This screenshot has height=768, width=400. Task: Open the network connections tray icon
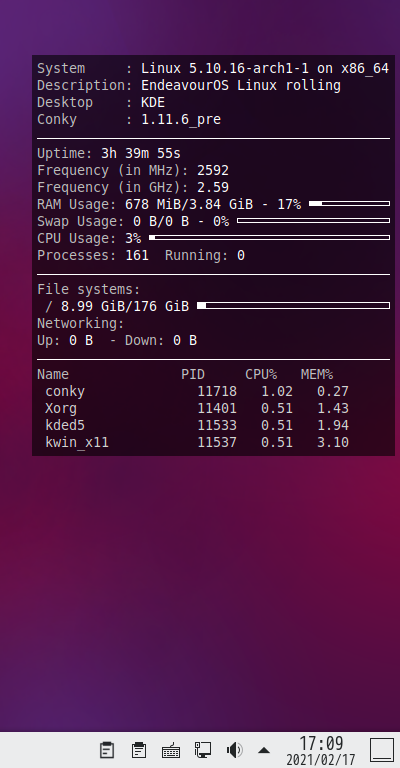(203, 750)
